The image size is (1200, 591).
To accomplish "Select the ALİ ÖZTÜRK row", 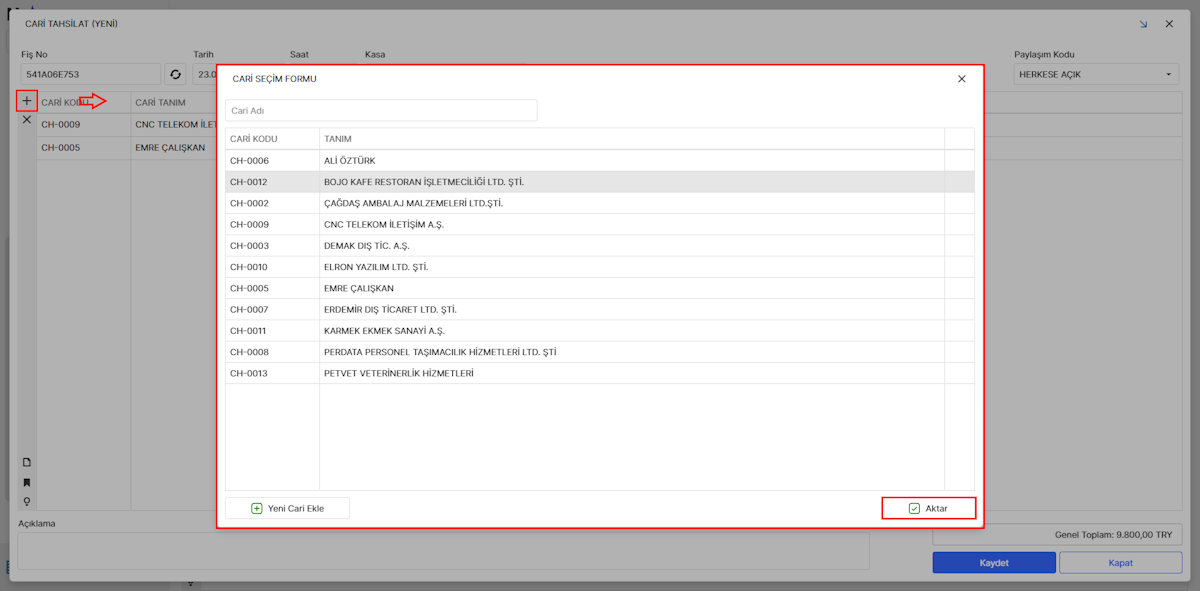I will (x=349, y=161).
